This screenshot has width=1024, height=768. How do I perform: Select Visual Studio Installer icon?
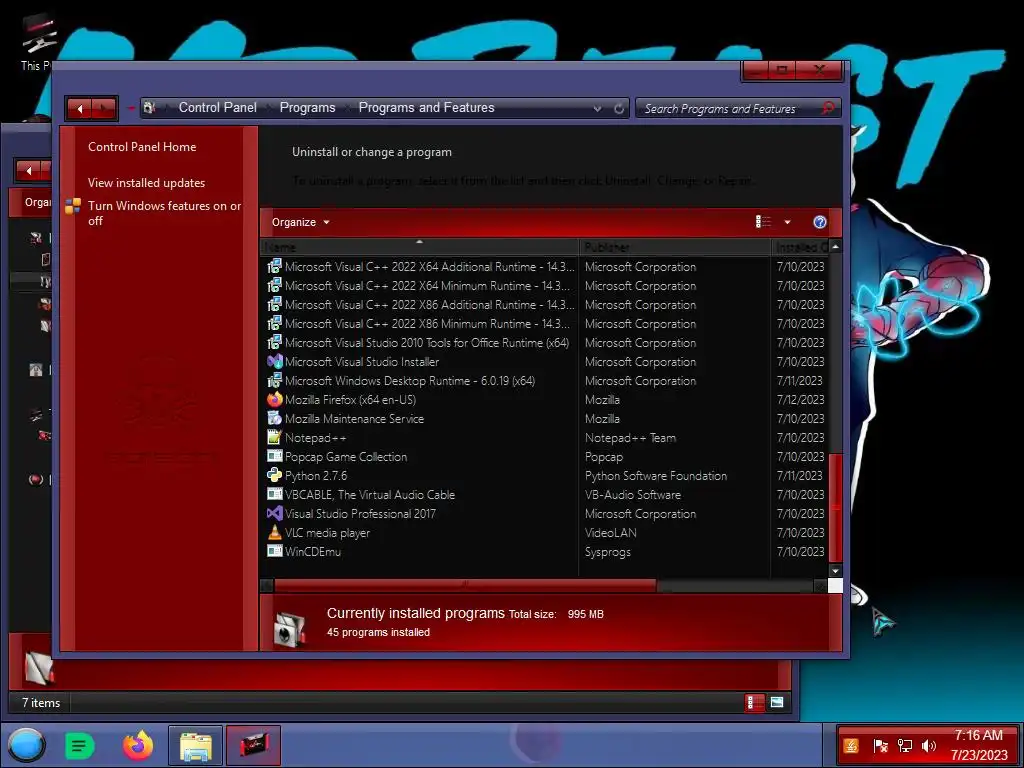coord(275,361)
